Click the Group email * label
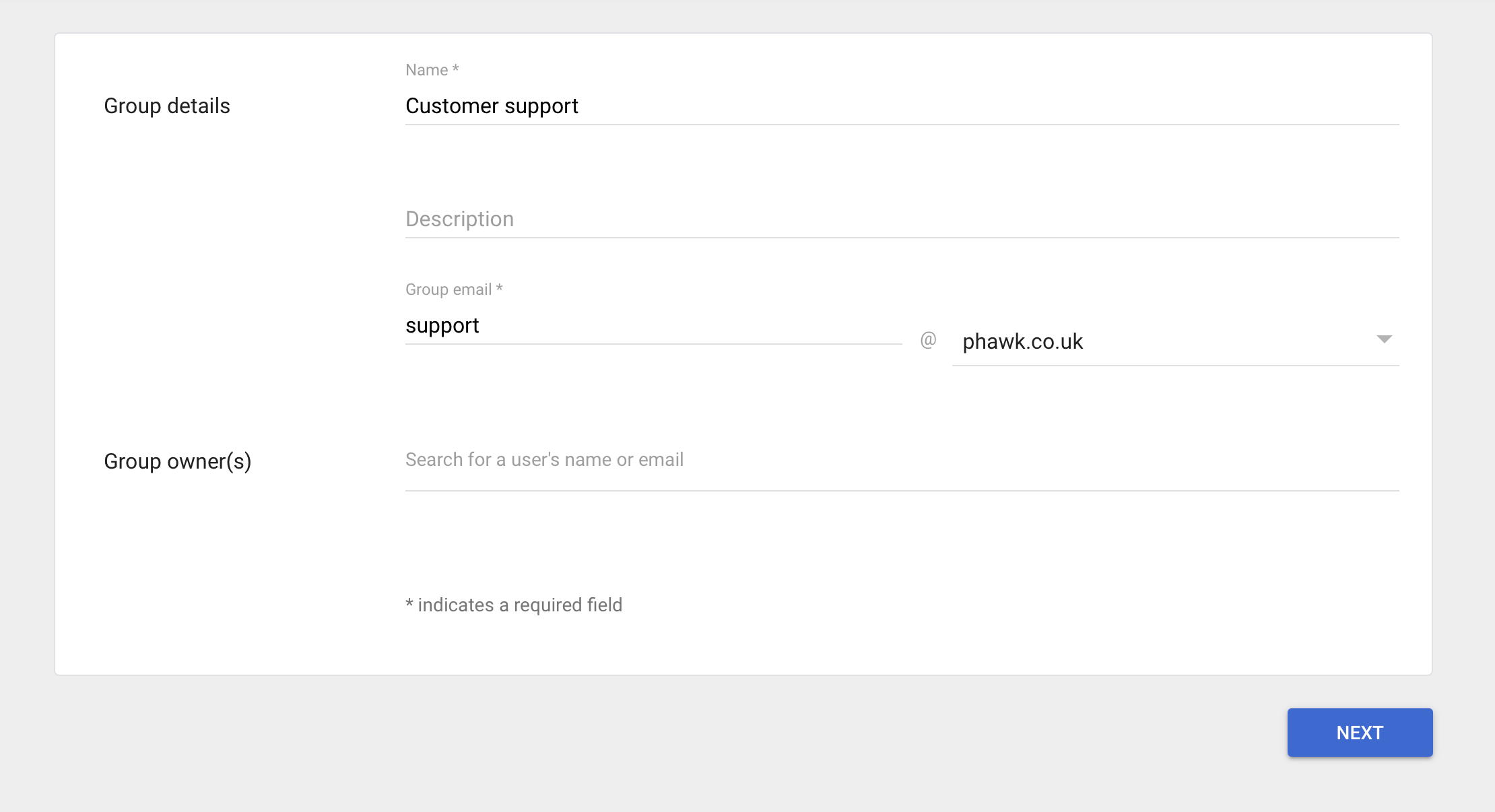This screenshot has width=1495, height=812. pos(454,290)
